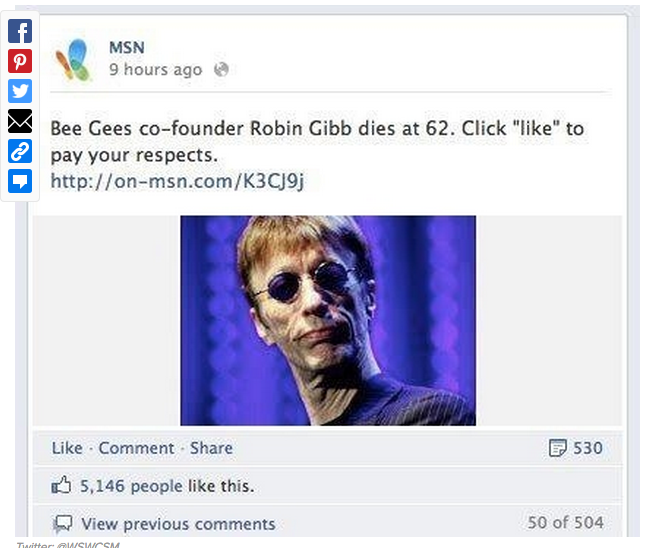
Task: Open the on-msn.com/K3CJ9j link
Action: pos(177,181)
